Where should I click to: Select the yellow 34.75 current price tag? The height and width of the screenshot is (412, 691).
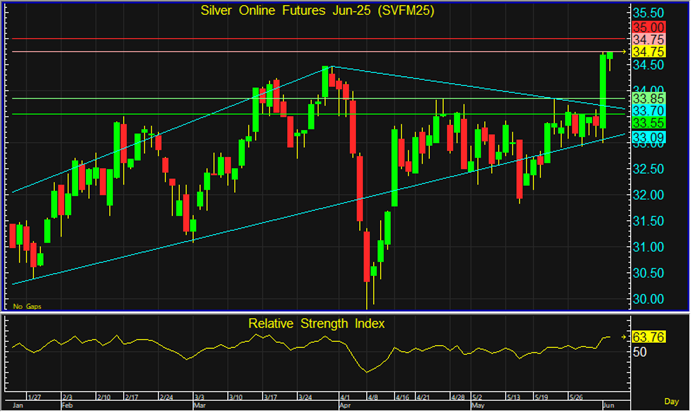[x=648, y=52]
